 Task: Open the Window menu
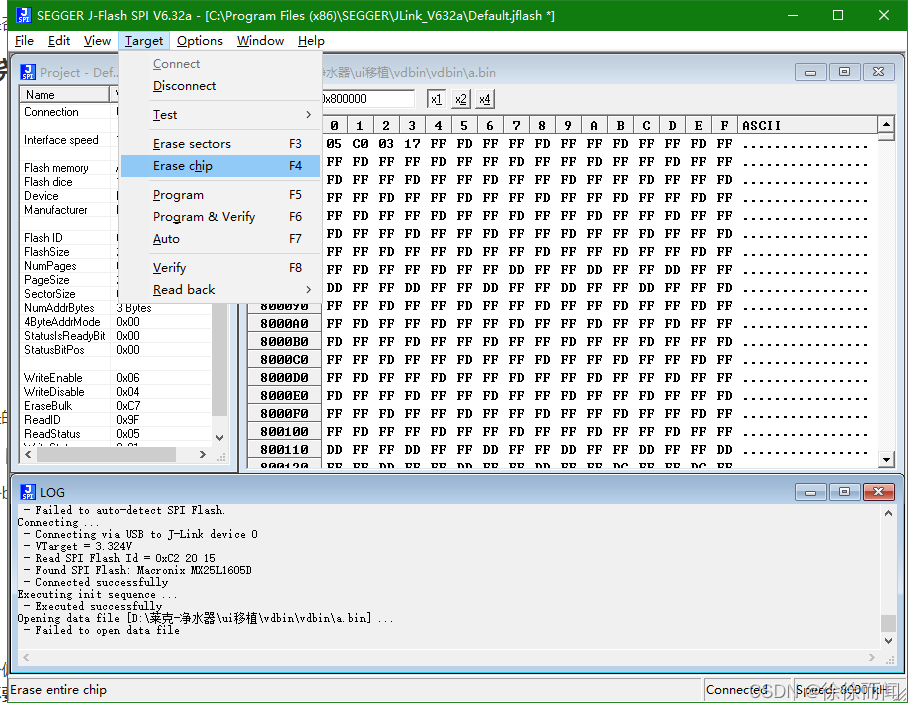[260, 41]
